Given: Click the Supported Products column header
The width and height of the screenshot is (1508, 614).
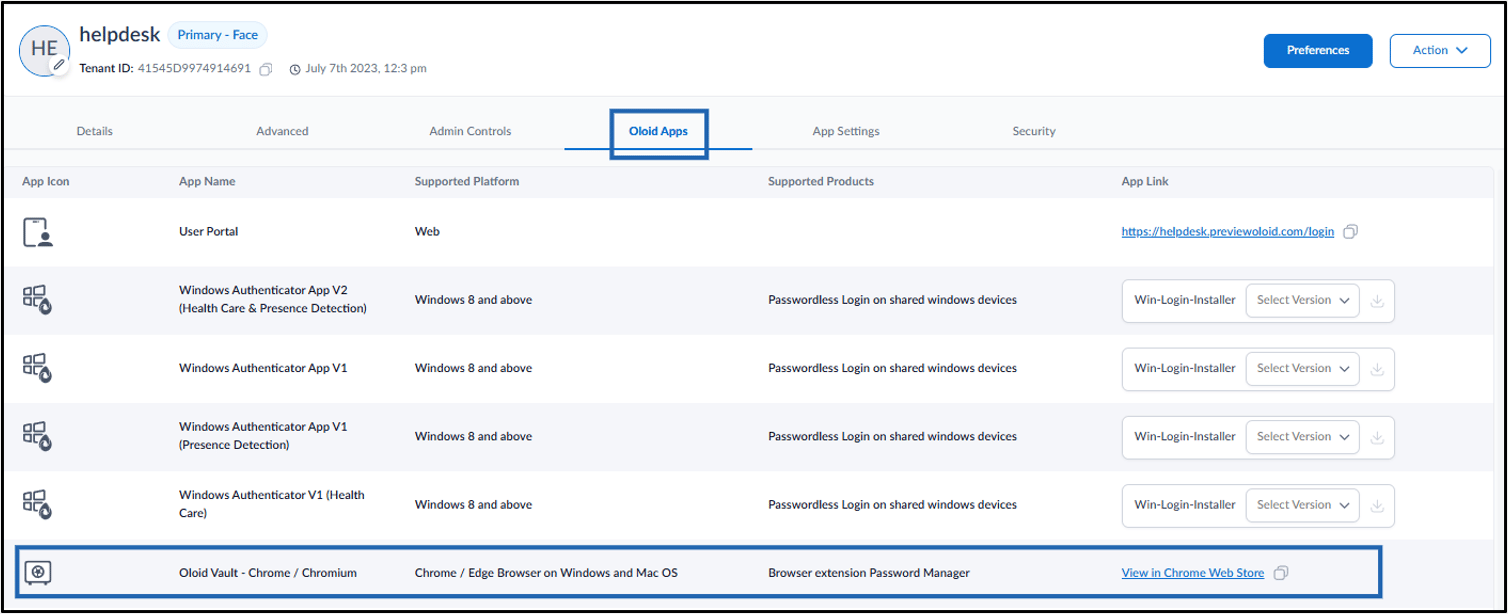Looking at the screenshot, I should click(821, 182).
